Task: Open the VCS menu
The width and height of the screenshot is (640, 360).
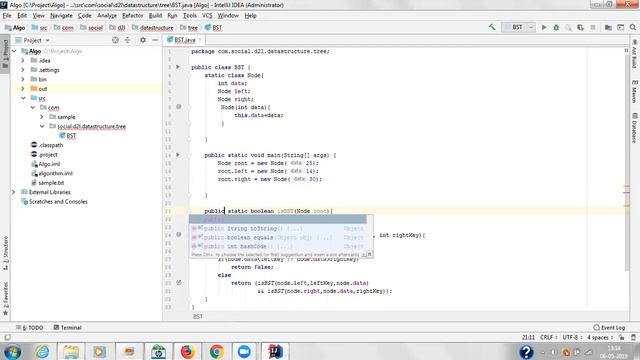Action: tap(207, 16)
